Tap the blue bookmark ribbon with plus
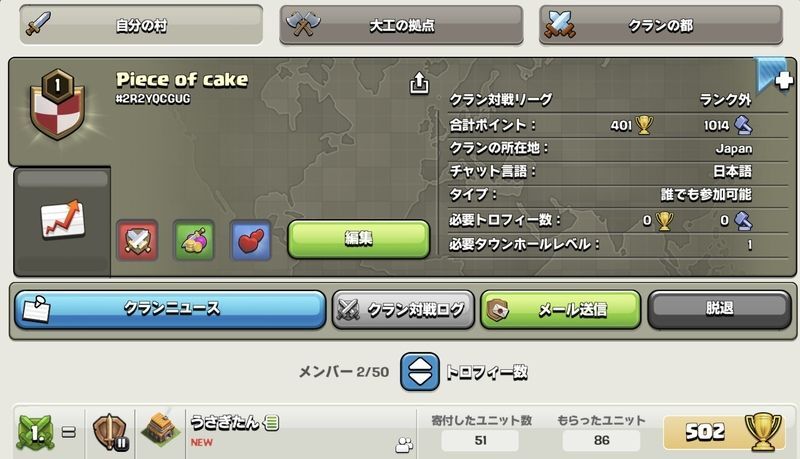The image size is (800, 459). click(773, 76)
